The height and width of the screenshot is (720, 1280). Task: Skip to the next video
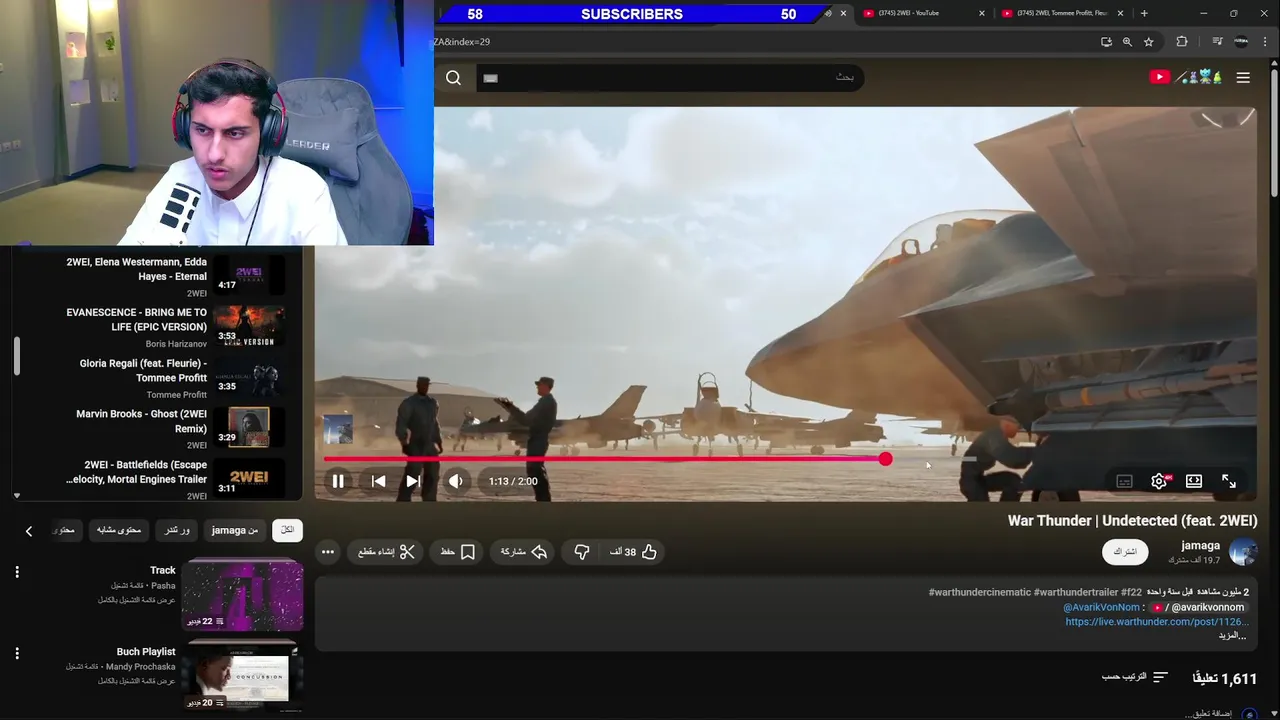pyautogui.click(x=413, y=481)
